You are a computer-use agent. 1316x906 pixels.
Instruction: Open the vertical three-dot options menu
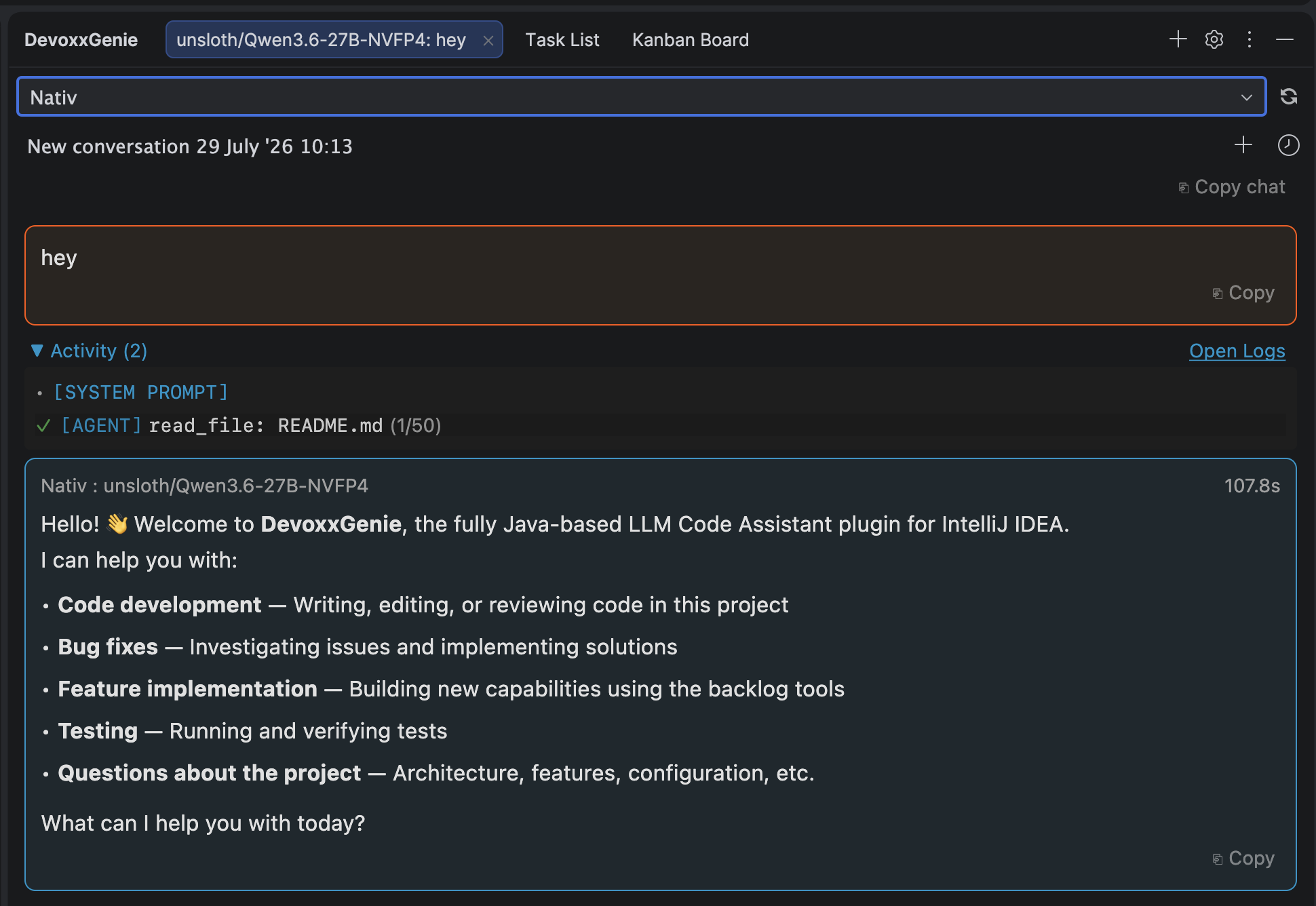pos(1250,39)
